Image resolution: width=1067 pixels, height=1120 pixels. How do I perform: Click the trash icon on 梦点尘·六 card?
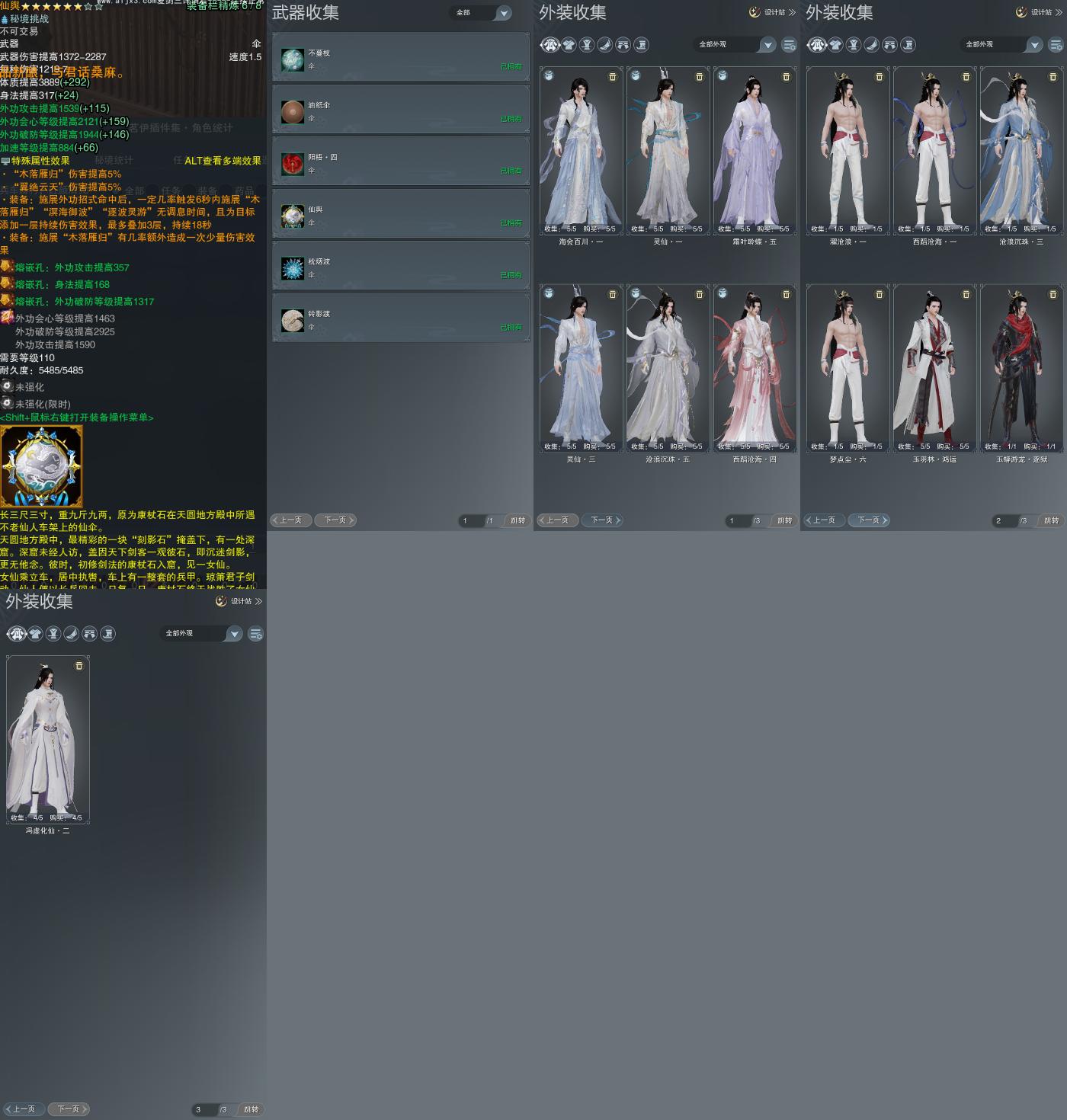(x=880, y=294)
